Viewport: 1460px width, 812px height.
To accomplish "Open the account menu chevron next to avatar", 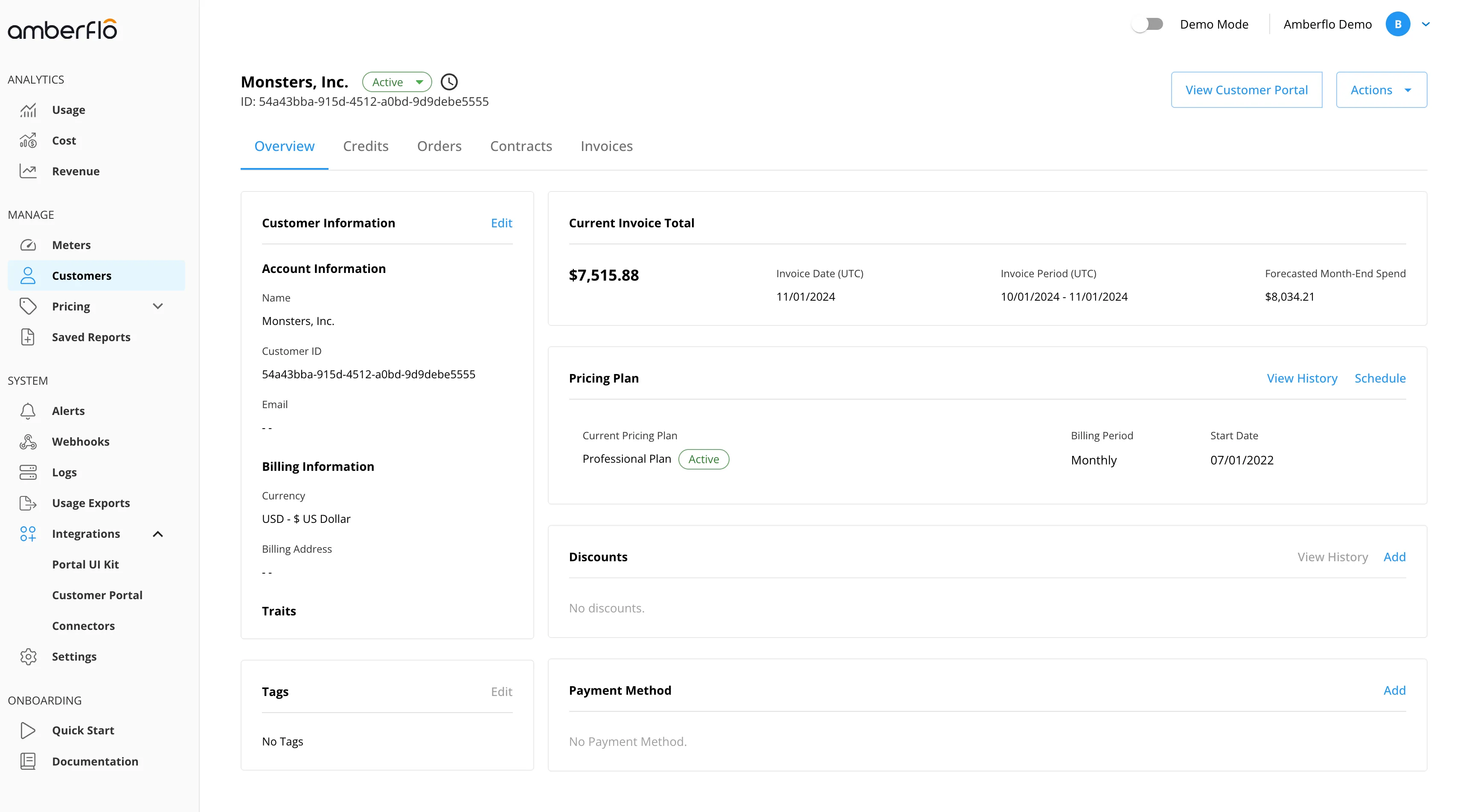I will click(x=1426, y=24).
